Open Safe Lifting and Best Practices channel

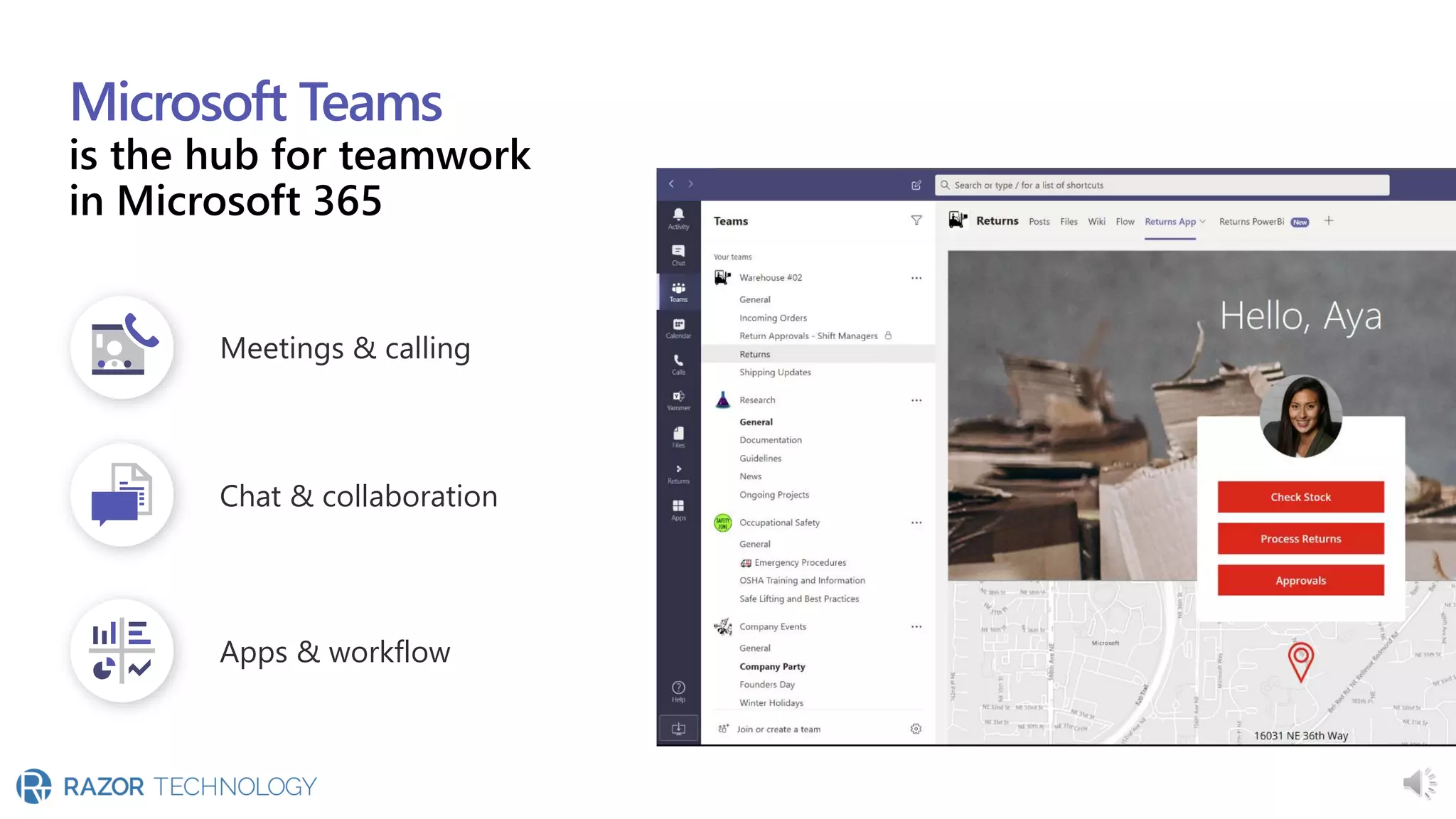pos(799,599)
